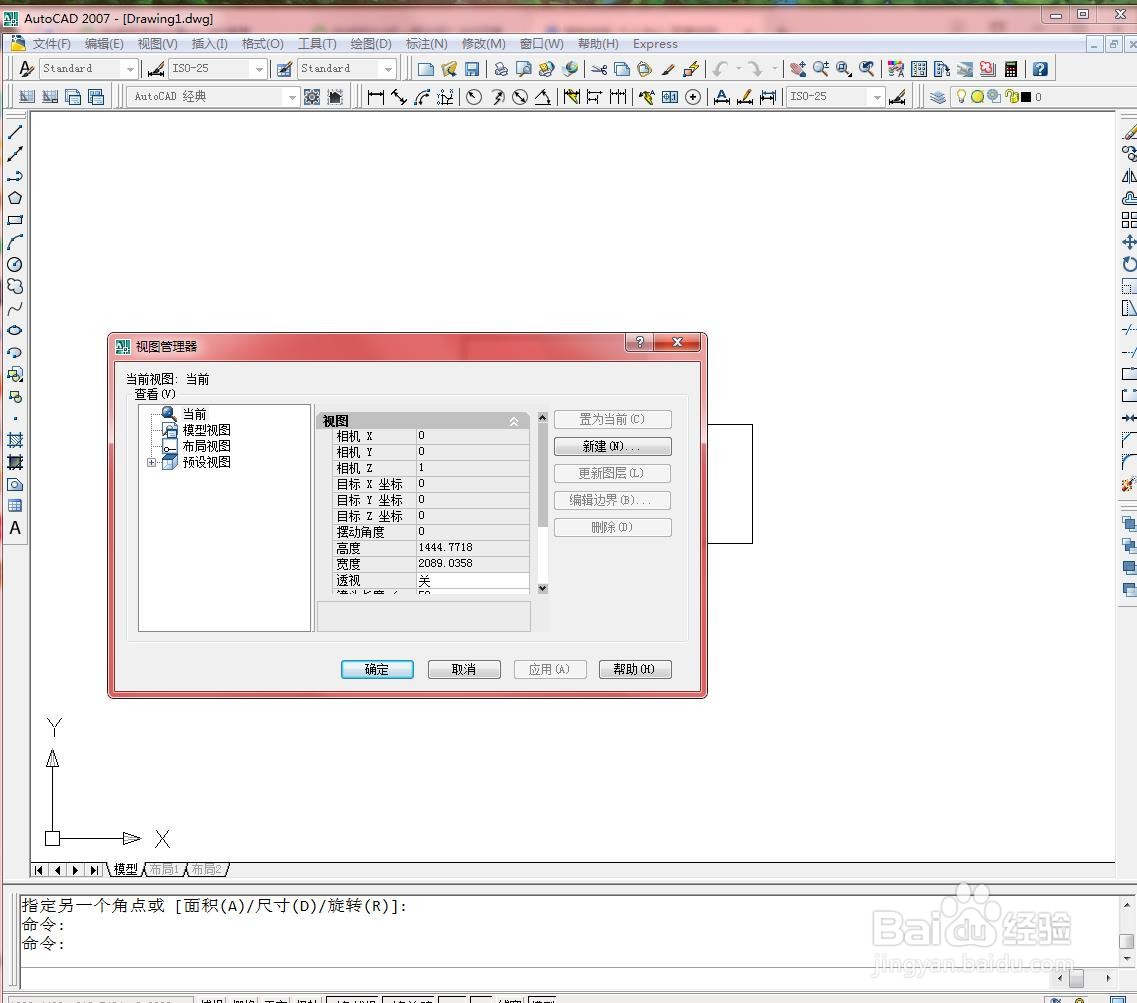Open Layer Properties Manager icon
This screenshot has height=1003, width=1137.
[x=938, y=96]
